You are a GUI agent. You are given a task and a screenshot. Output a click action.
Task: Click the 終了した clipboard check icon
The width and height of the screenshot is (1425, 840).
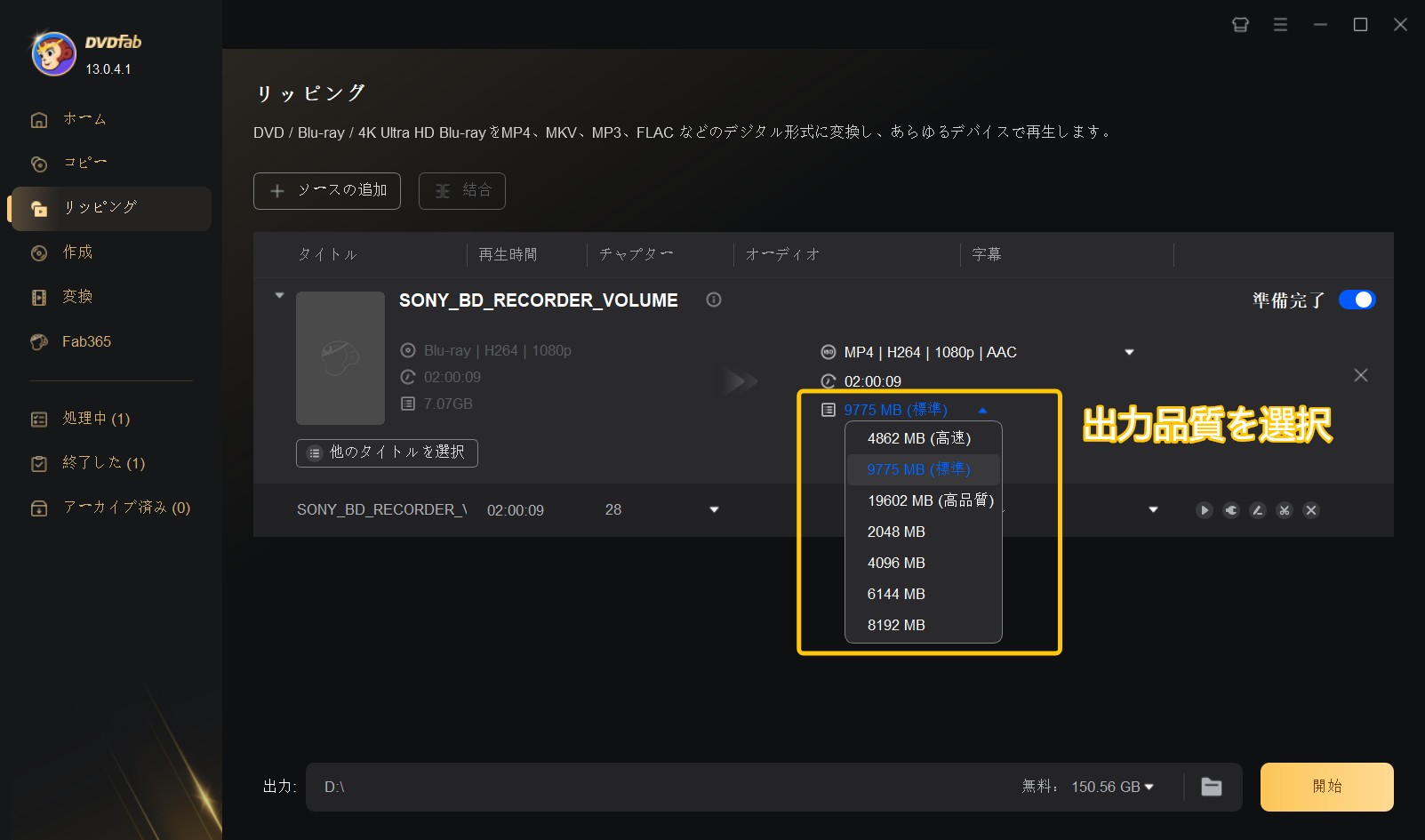click(39, 464)
